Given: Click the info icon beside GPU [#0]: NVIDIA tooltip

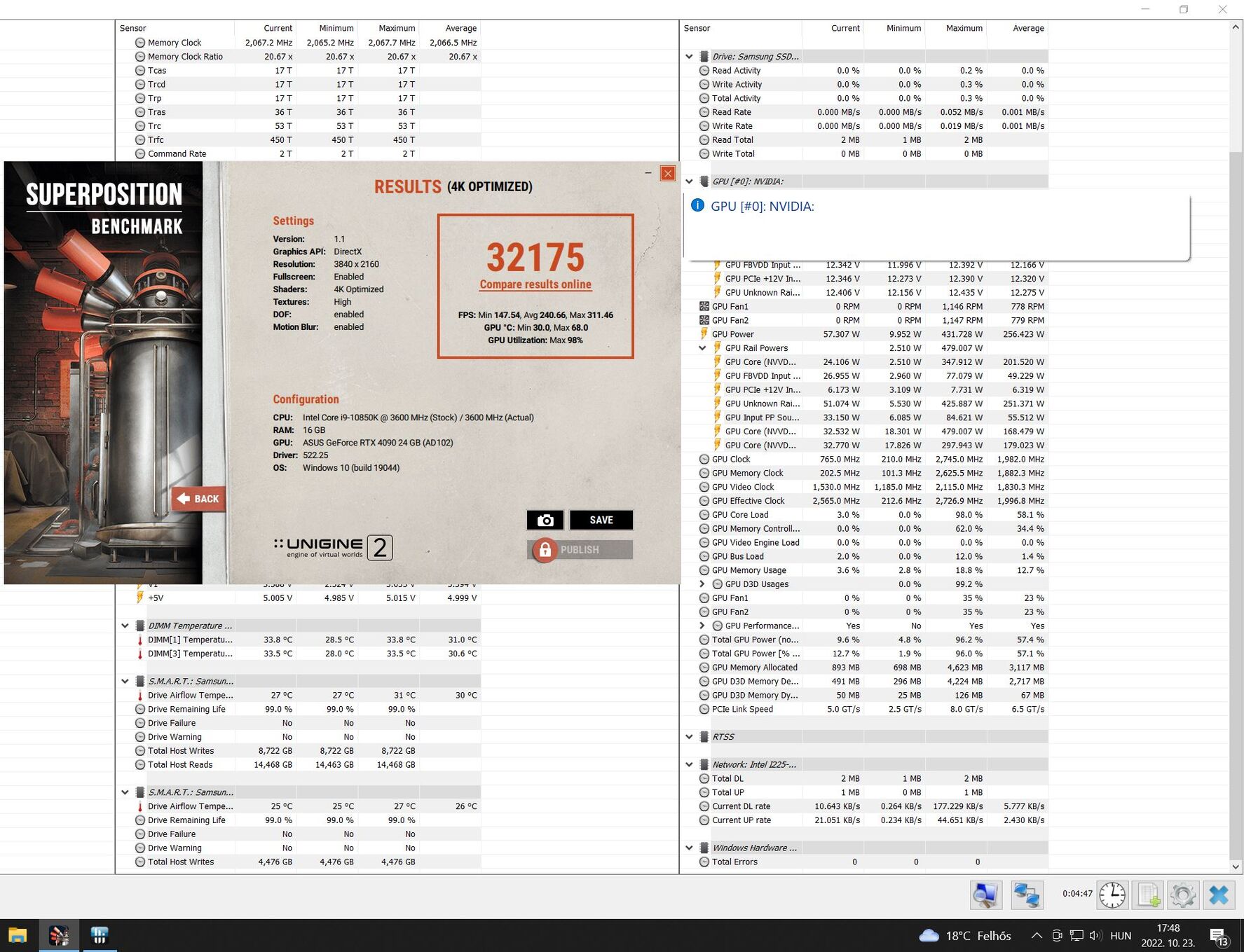Looking at the screenshot, I should pyautogui.click(x=697, y=205).
